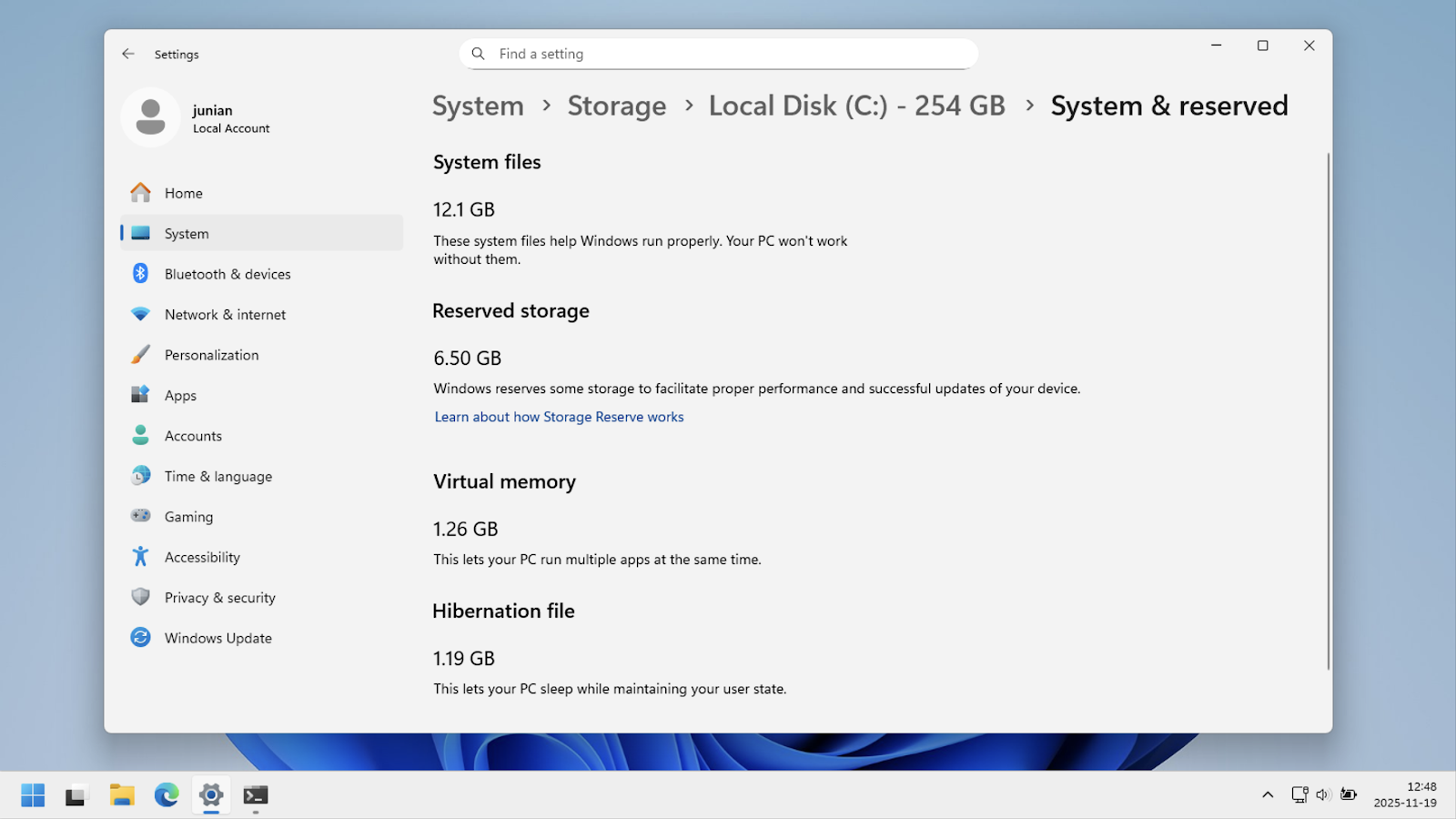Minimize the Settings window
This screenshot has width=1456, height=819.
coord(1216,45)
